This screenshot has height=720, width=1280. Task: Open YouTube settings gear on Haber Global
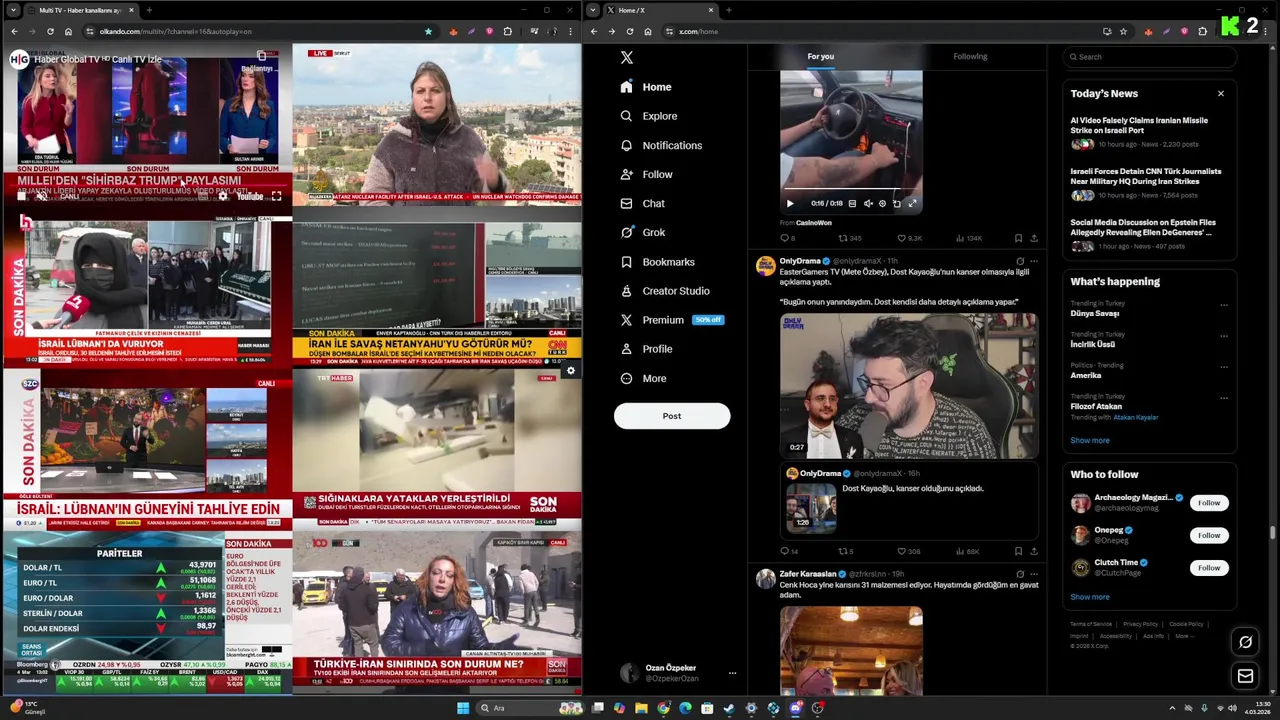[223, 196]
